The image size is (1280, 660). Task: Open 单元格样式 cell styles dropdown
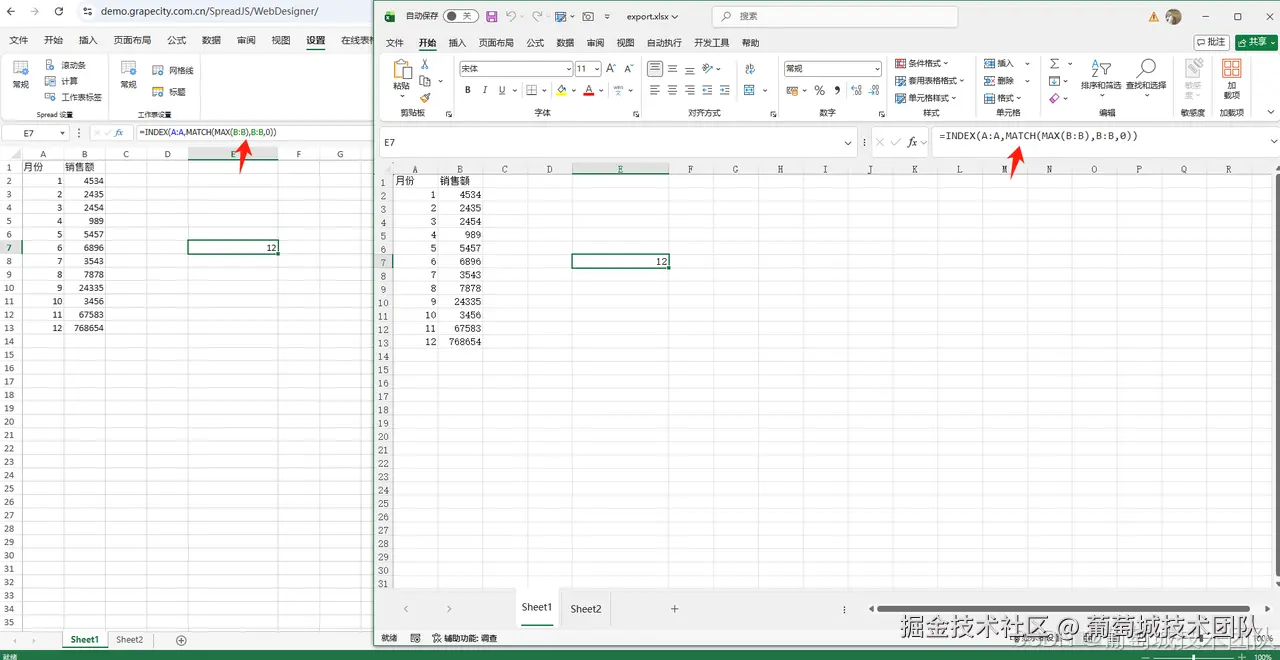926,98
